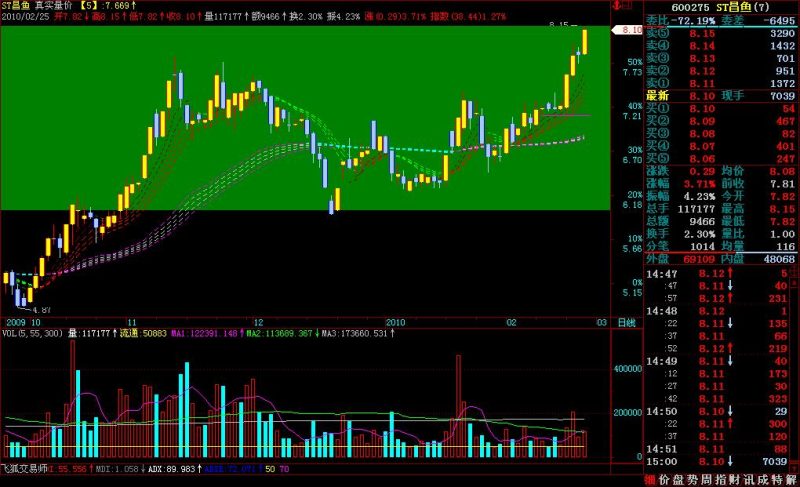This screenshot has height=487, width=800.
Task: Switch to the 指 indicator tab
Action: coord(720,479)
